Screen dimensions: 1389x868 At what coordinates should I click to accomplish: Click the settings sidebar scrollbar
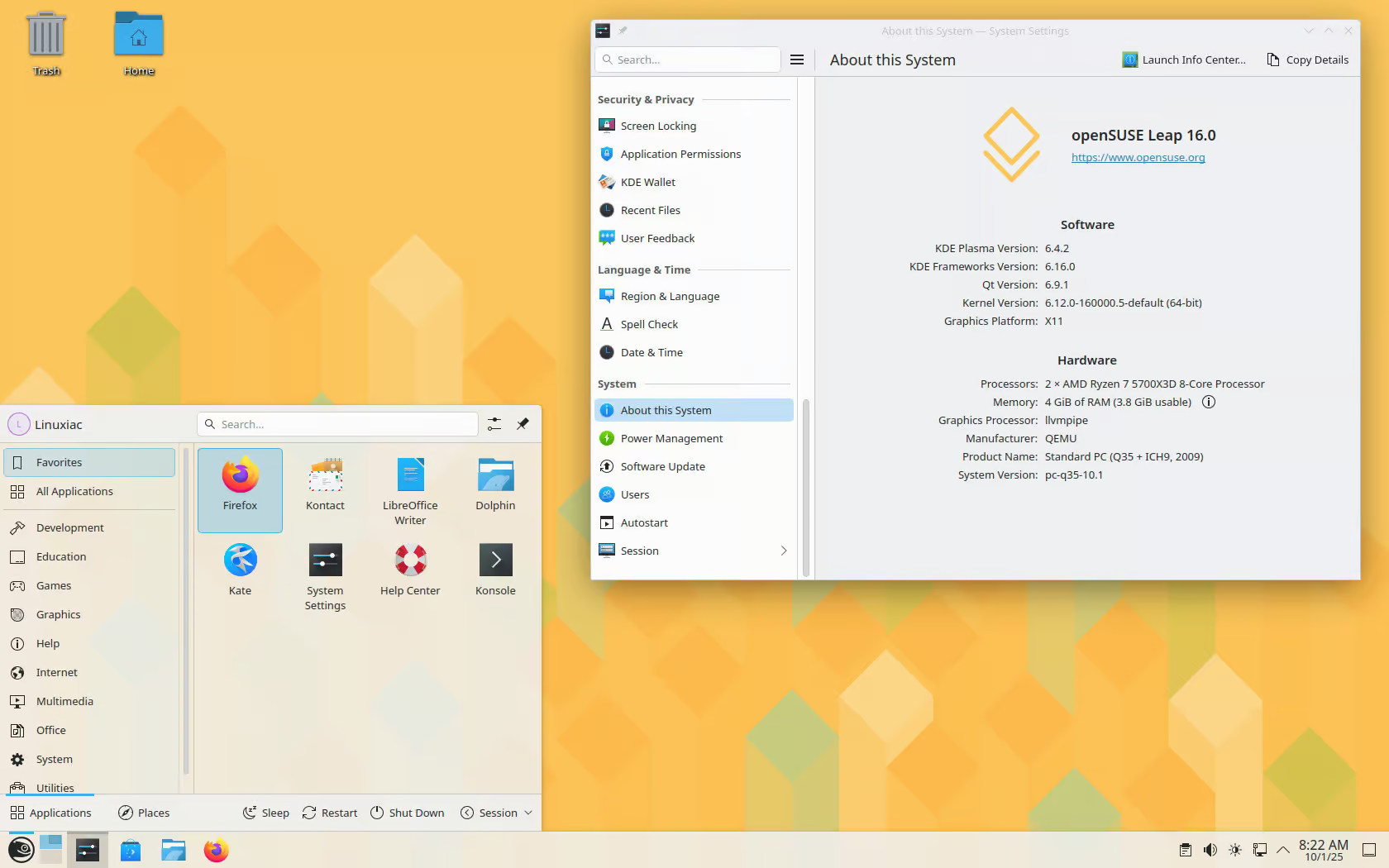pyautogui.click(x=805, y=488)
